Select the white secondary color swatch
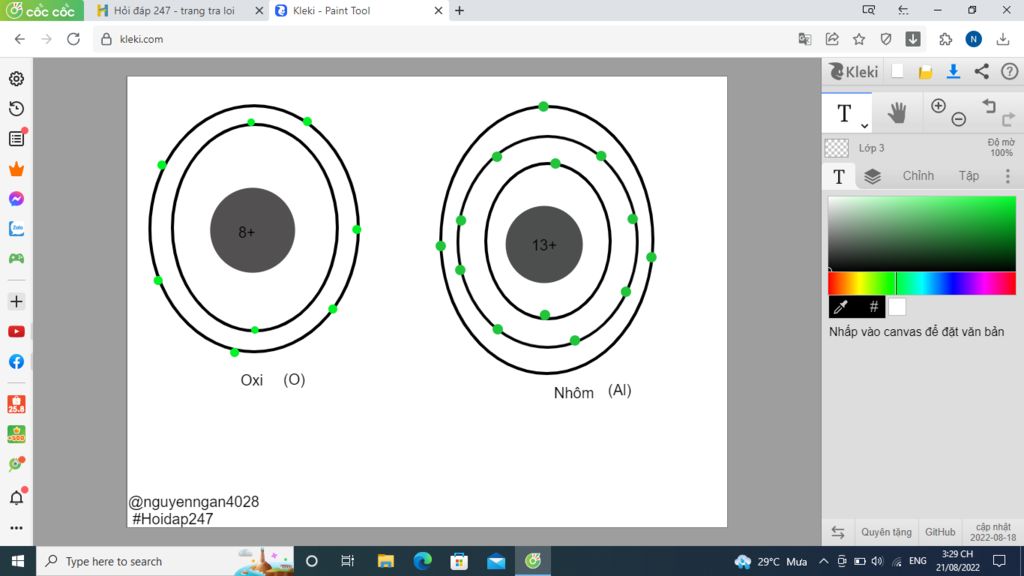The image size is (1024, 576). point(897,306)
